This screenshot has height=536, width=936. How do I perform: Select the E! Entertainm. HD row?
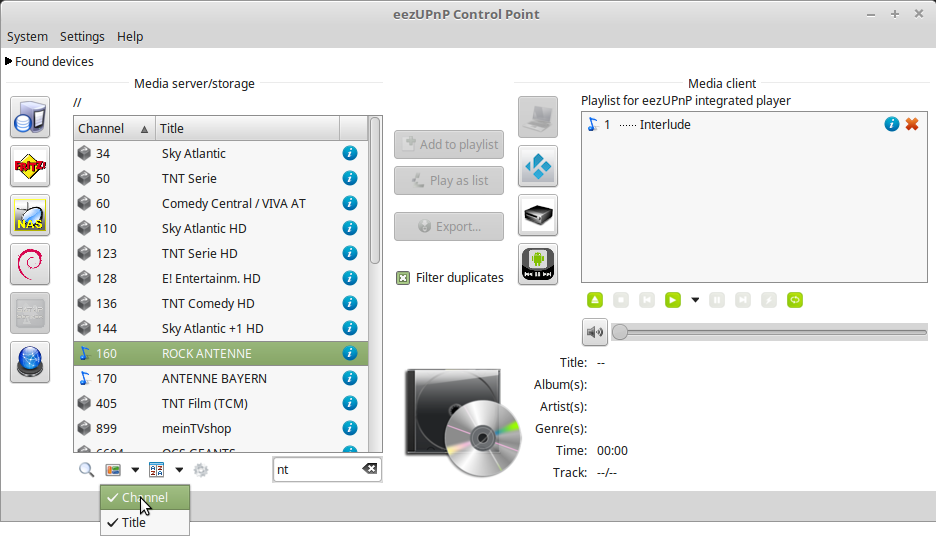(x=221, y=279)
